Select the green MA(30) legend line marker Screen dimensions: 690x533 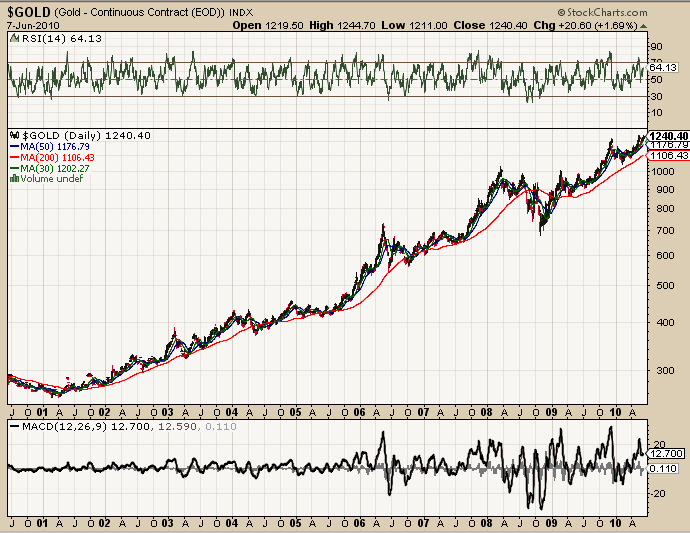[15, 168]
